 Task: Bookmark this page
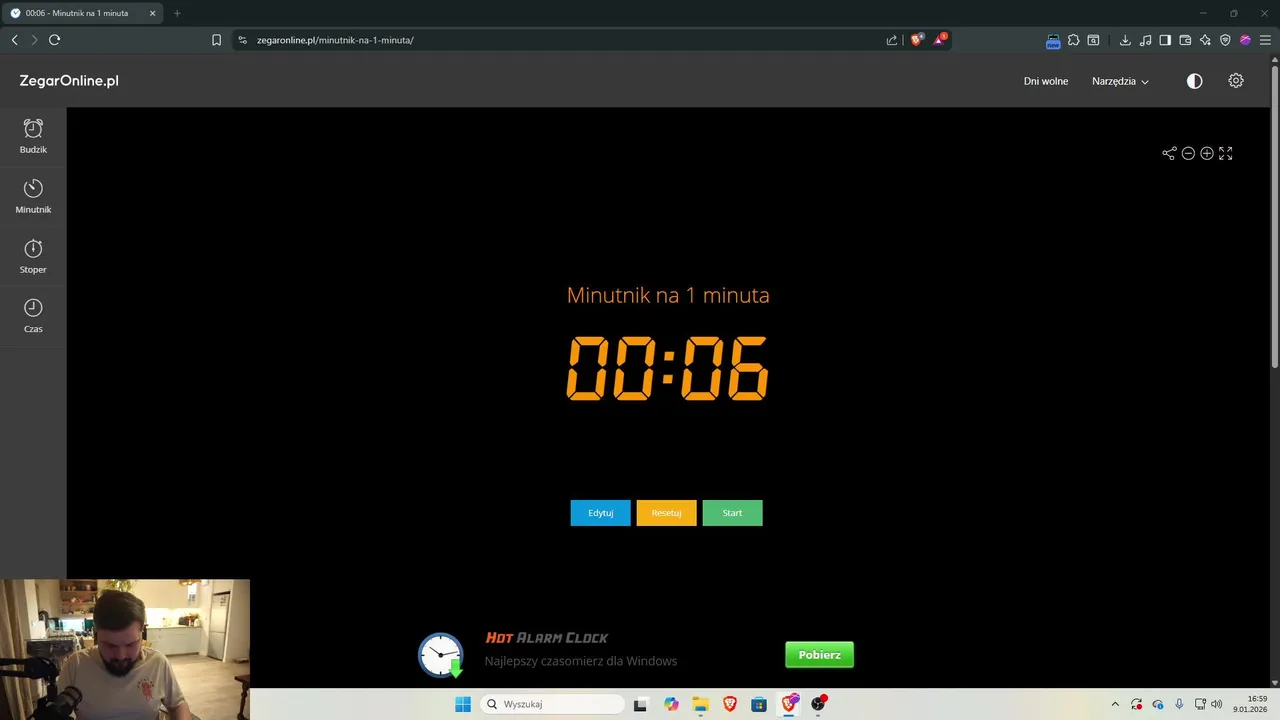(216, 40)
